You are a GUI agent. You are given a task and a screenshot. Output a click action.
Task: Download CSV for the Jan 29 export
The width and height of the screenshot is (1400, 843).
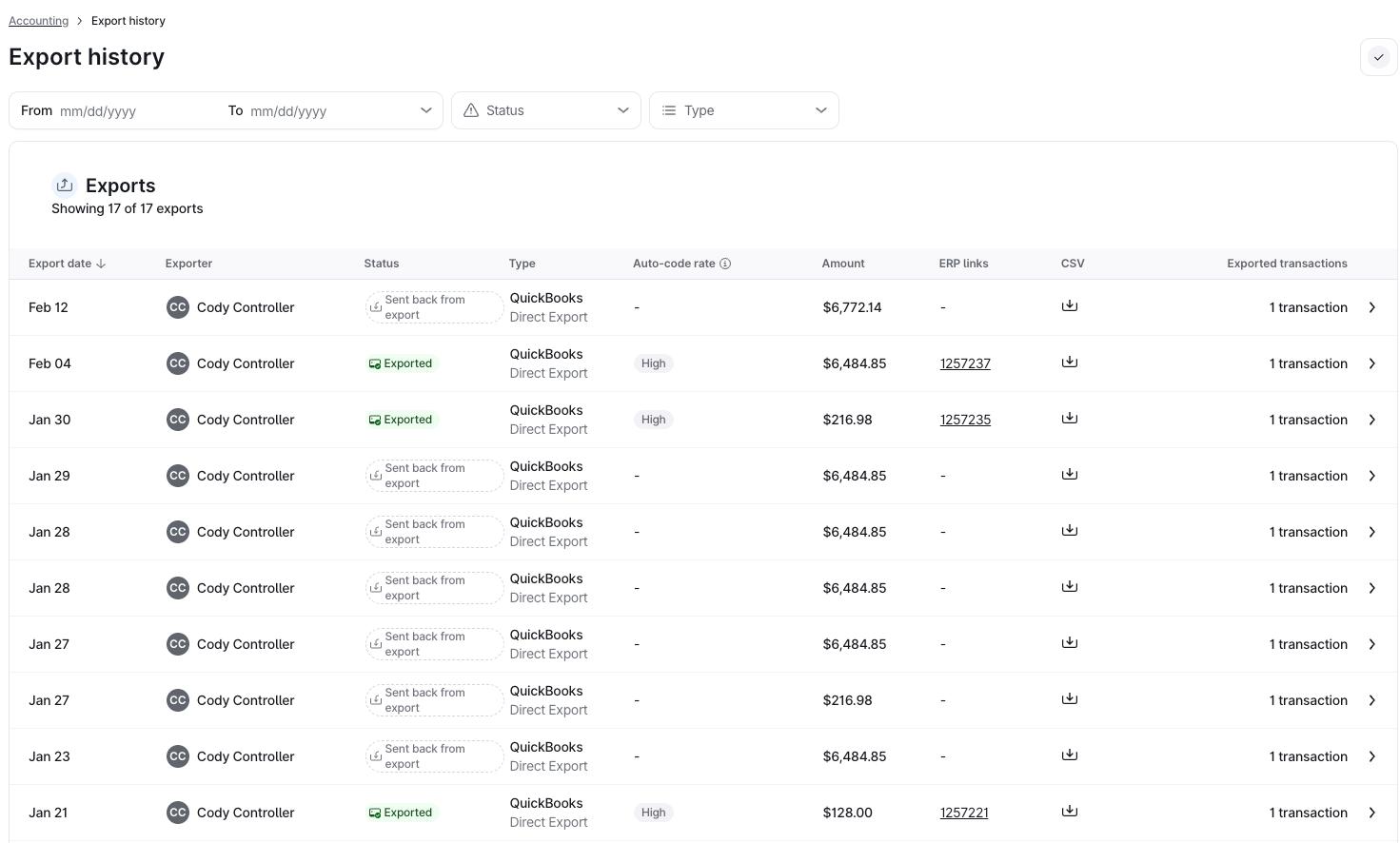pyautogui.click(x=1069, y=475)
